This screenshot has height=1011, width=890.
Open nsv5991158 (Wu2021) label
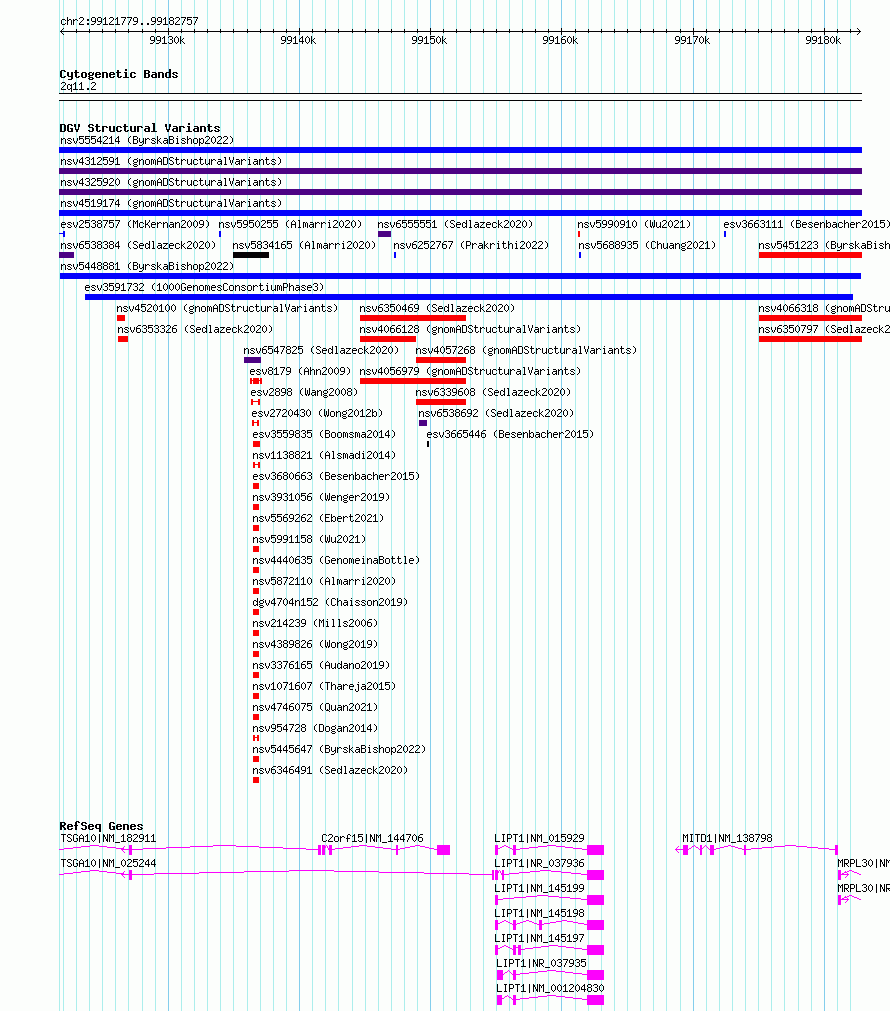(309, 539)
